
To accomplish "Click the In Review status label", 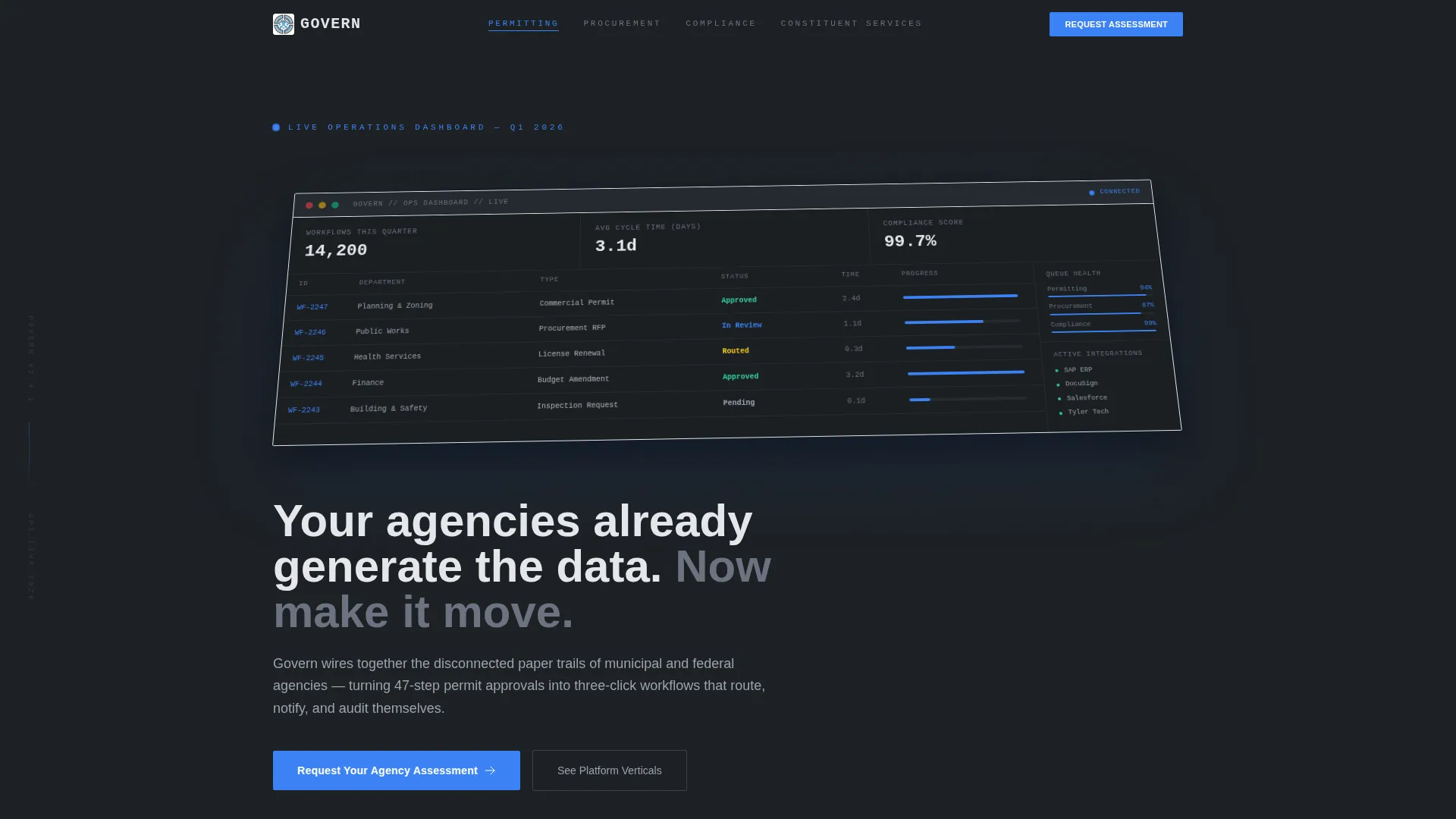I will 742,325.
